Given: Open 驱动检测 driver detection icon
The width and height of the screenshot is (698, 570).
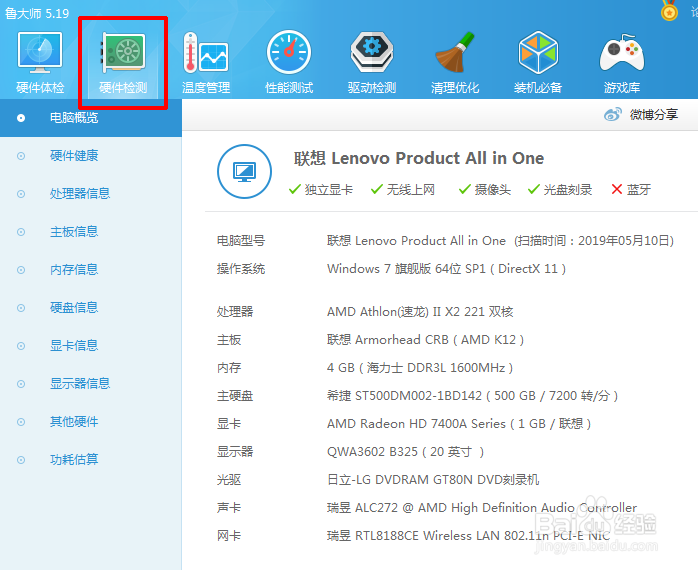Looking at the screenshot, I should [372, 52].
